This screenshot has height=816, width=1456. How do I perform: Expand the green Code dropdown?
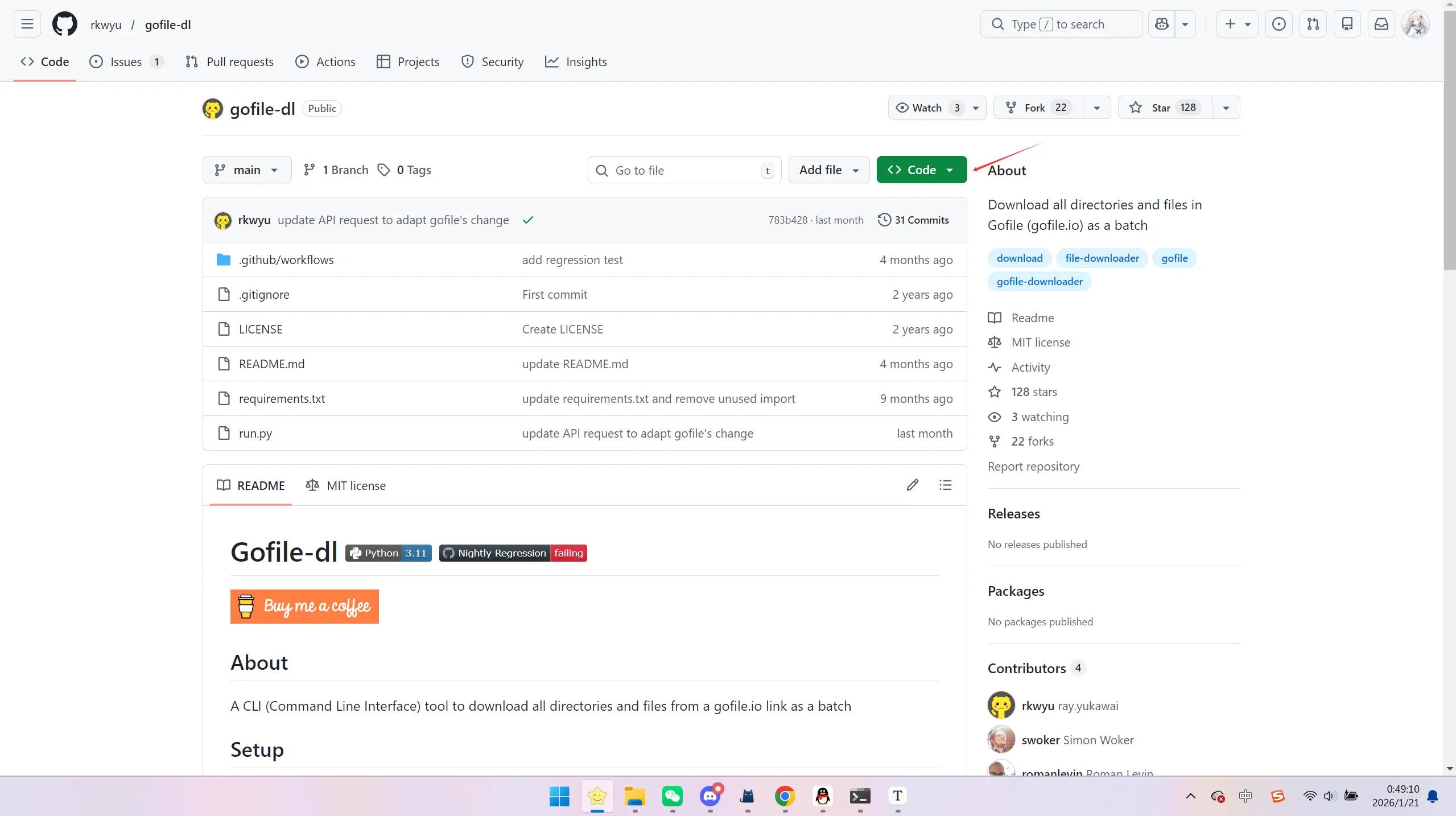tap(921, 170)
